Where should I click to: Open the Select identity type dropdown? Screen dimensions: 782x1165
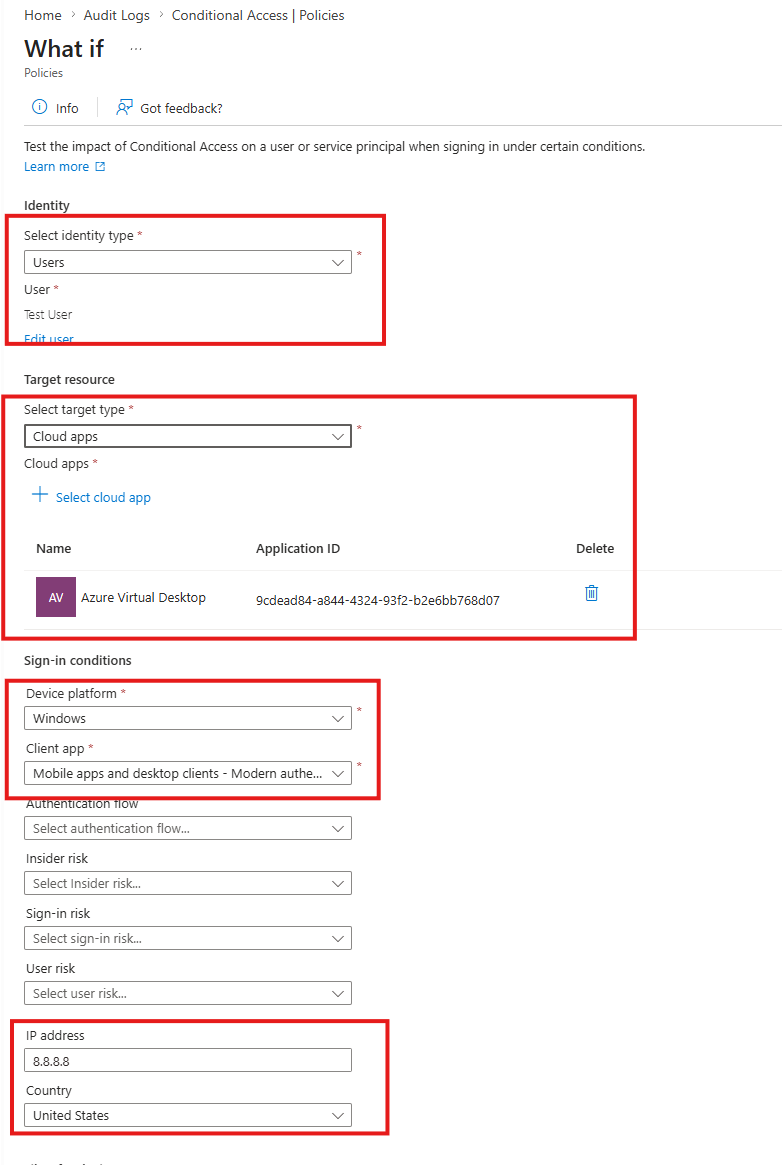(188, 262)
